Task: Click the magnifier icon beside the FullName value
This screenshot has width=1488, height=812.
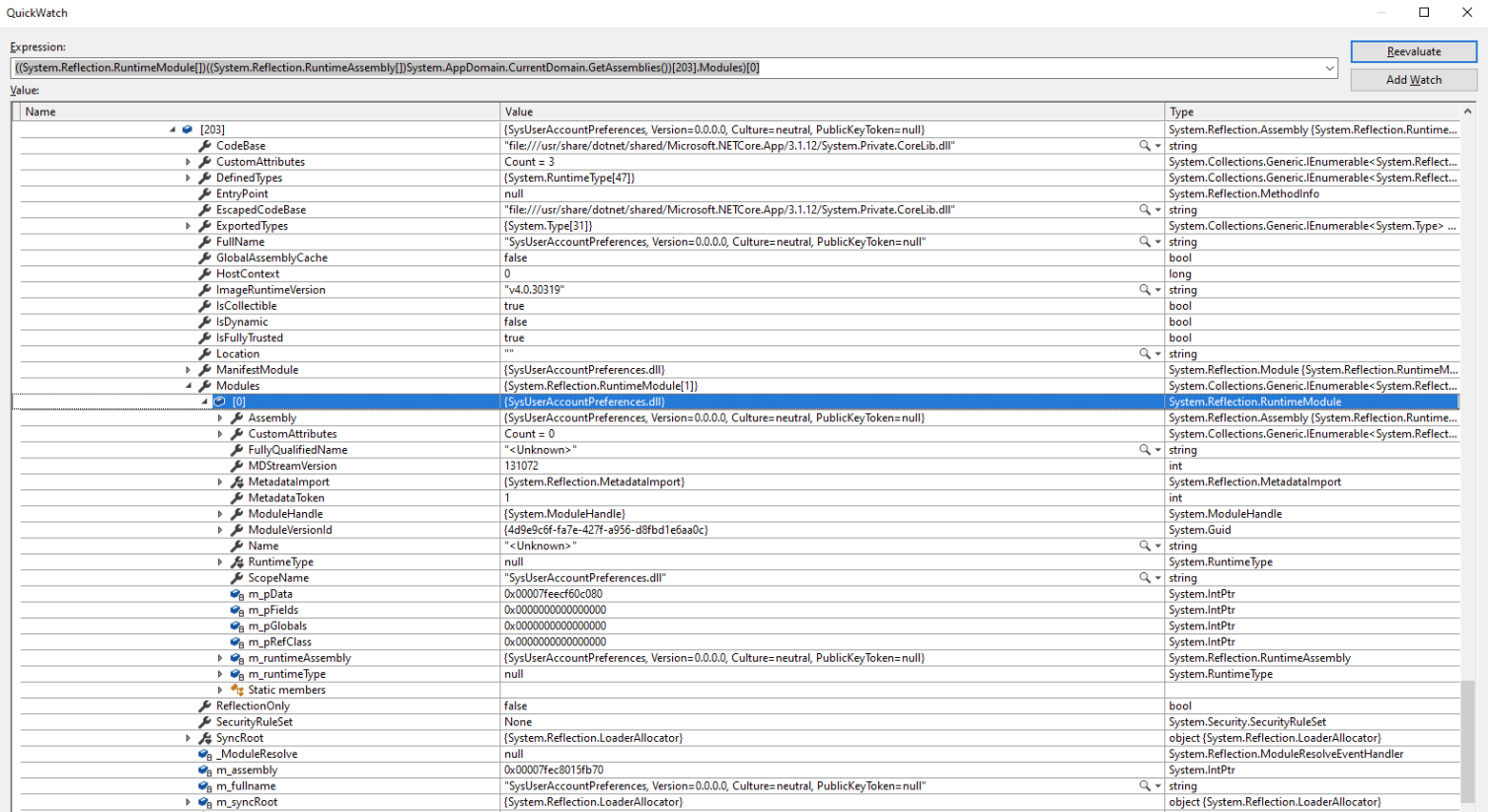Action: pos(1146,241)
